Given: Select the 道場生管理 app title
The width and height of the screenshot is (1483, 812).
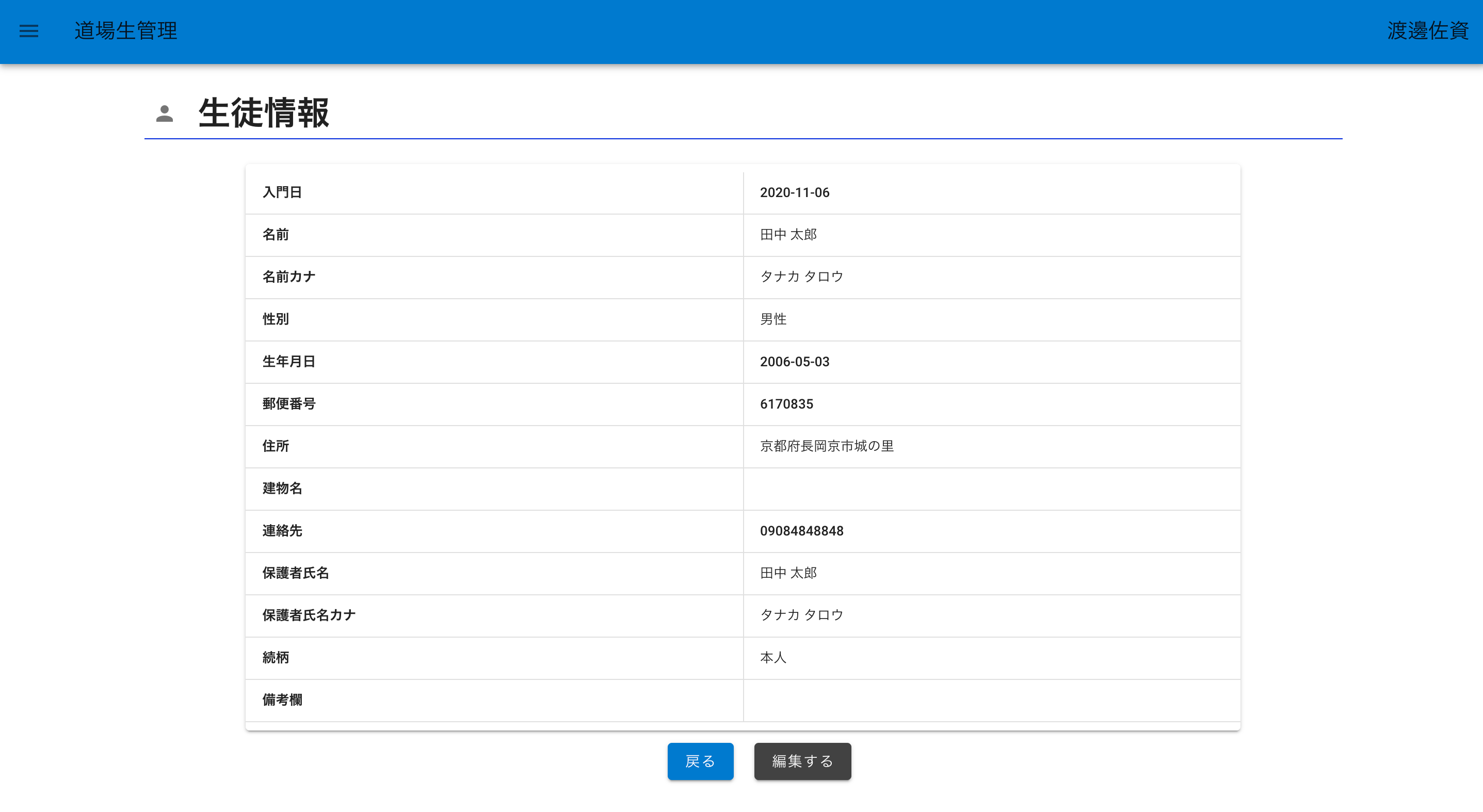Looking at the screenshot, I should click(x=125, y=31).
